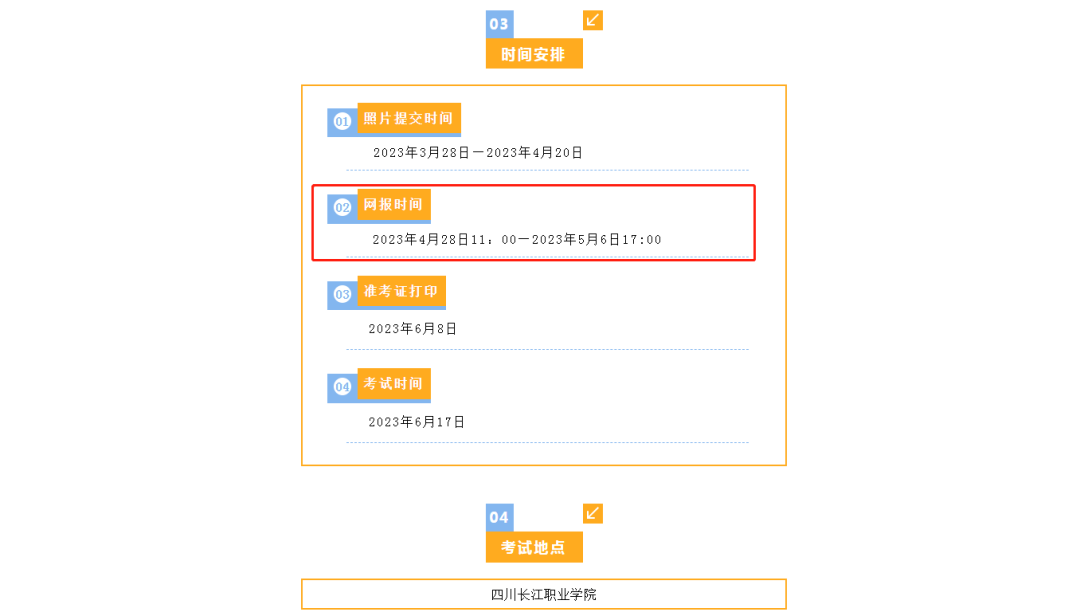Select the 考试地点 section heading
The width and height of the screenshot is (1080, 612).
click(x=534, y=547)
